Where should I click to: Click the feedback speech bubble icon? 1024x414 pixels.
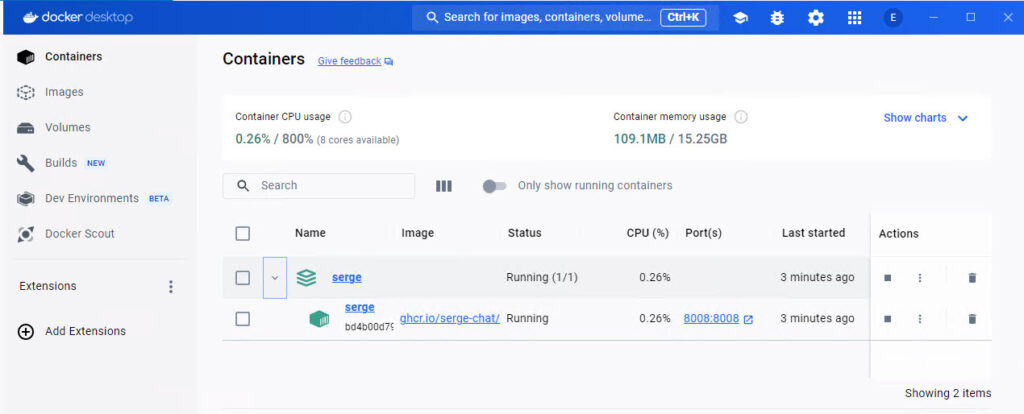tap(389, 61)
